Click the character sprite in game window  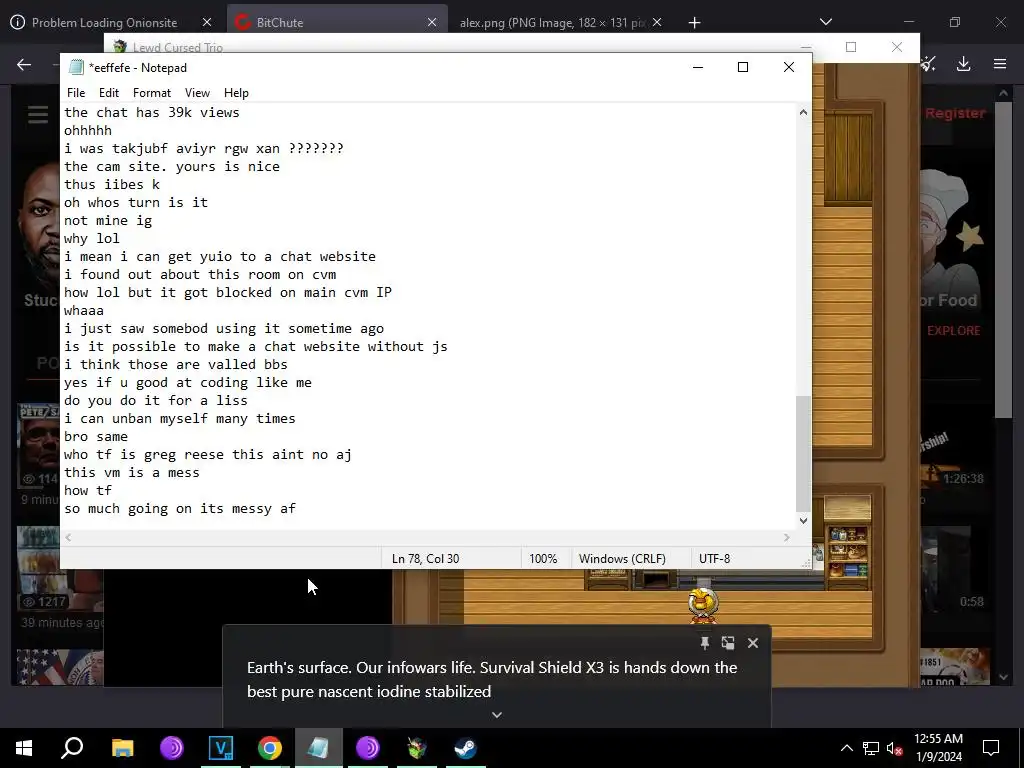703,605
